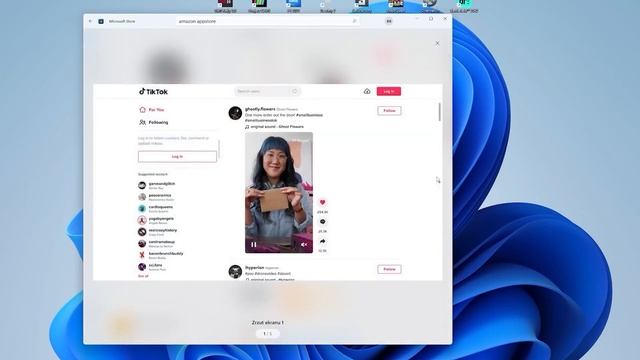The width and height of the screenshot is (640, 360).
Task: Share the video with the arrow icon
Action: (x=322, y=241)
